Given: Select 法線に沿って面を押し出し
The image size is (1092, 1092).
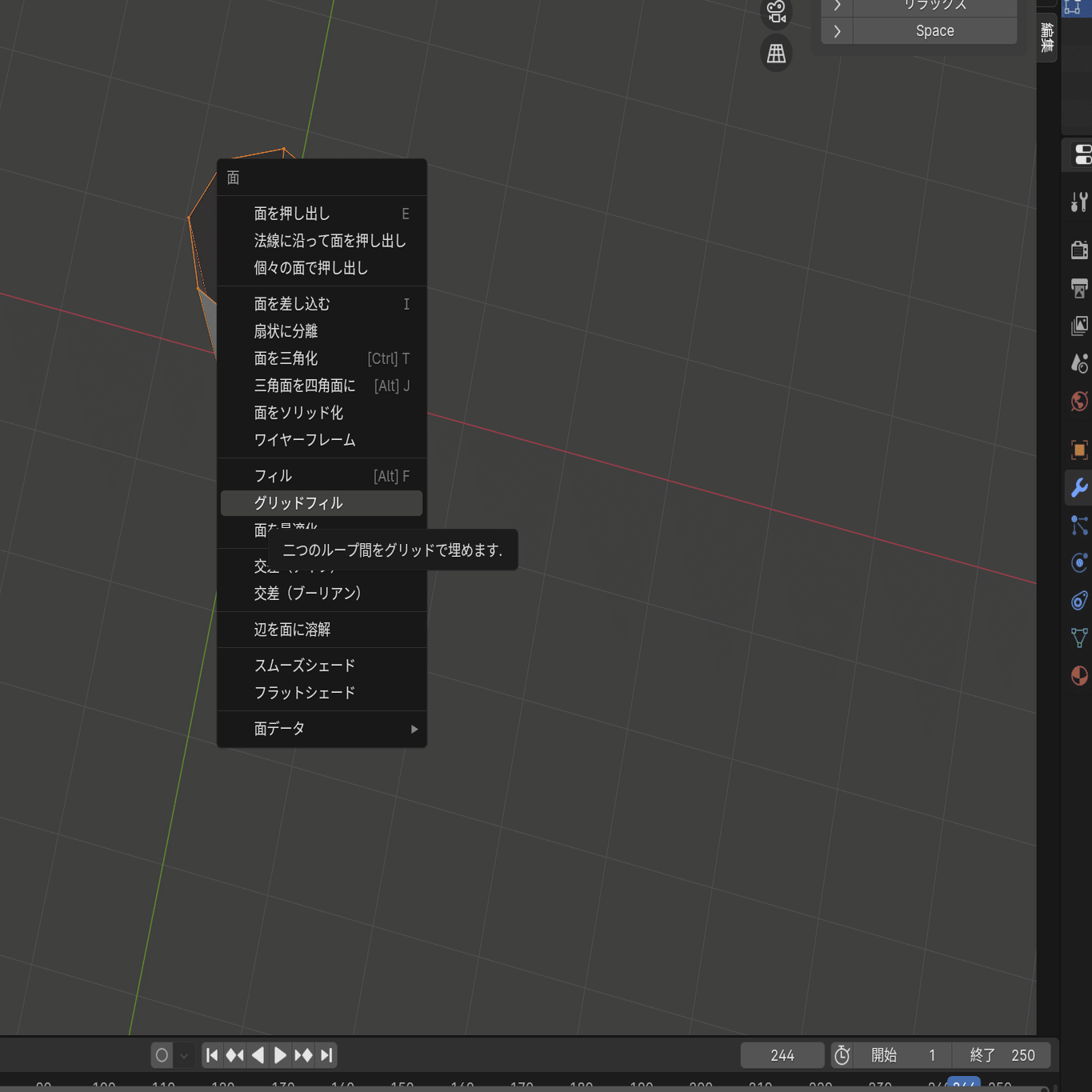Looking at the screenshot, I should click(322, 241).
